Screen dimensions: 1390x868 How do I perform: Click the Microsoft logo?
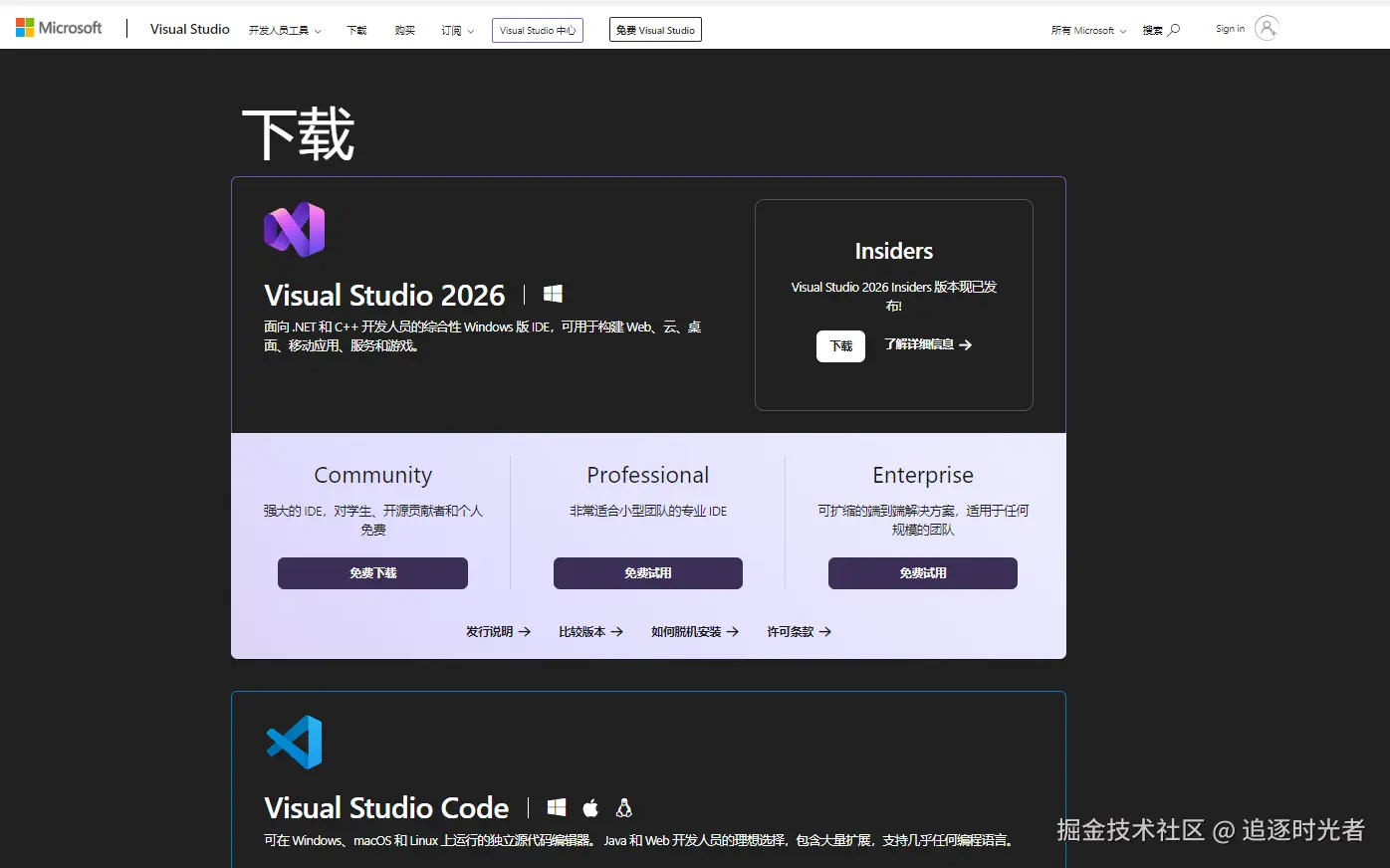coord(59,28)
